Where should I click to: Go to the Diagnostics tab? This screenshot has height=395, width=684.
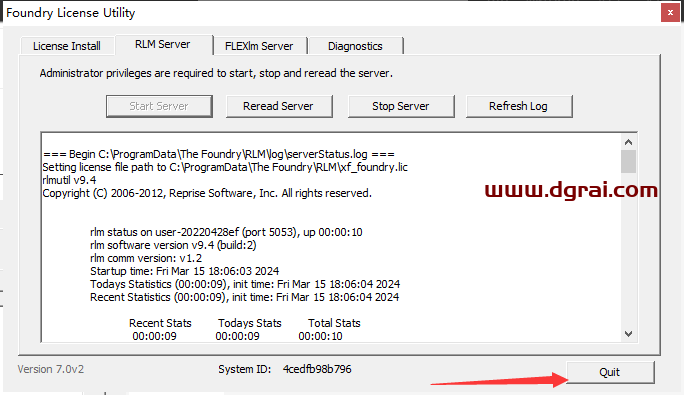point(355,46)
